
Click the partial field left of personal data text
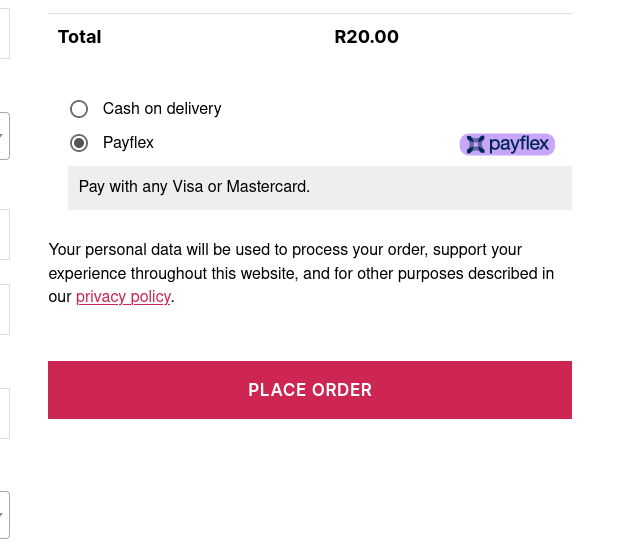[x=4, y=234]
